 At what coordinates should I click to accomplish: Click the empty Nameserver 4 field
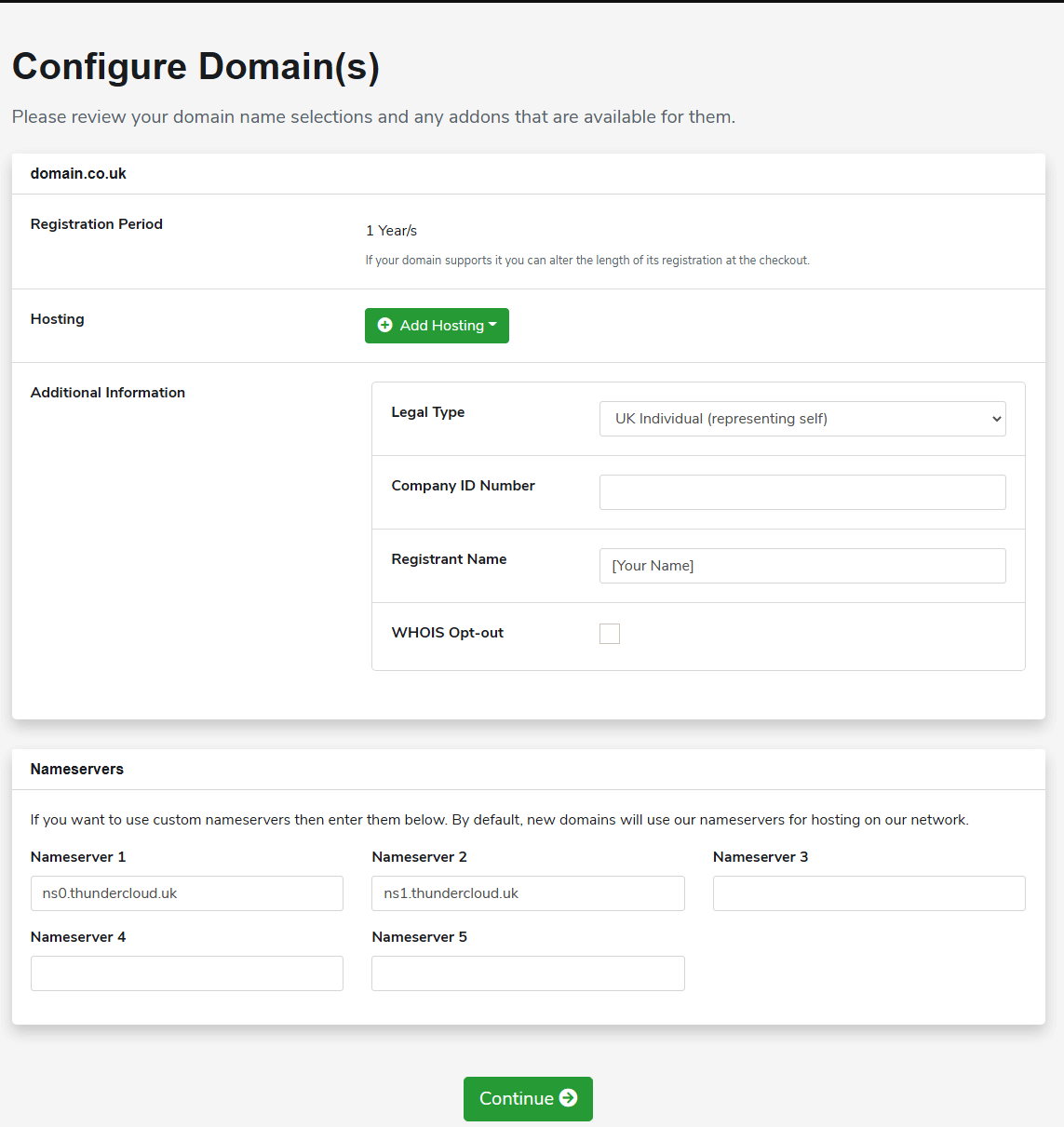click(x=187, y=973)
